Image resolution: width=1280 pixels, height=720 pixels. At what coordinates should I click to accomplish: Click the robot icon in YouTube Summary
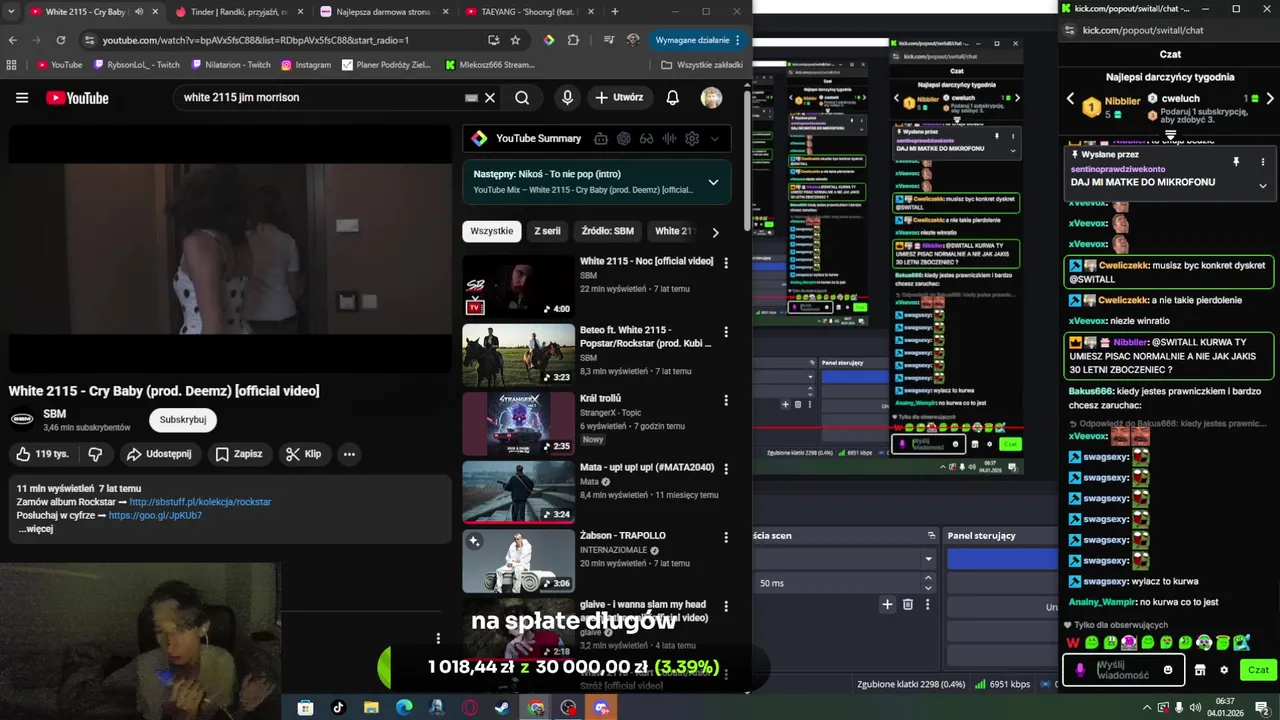[x=601, y=139]
